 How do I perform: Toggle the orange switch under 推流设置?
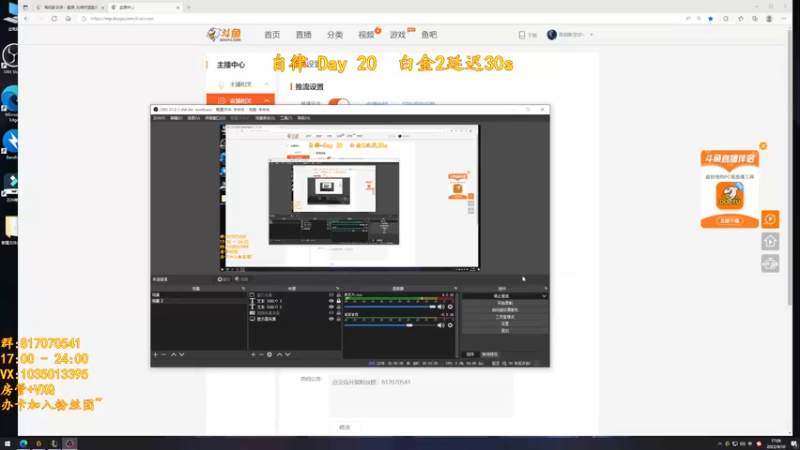click(x=339, y=103)
